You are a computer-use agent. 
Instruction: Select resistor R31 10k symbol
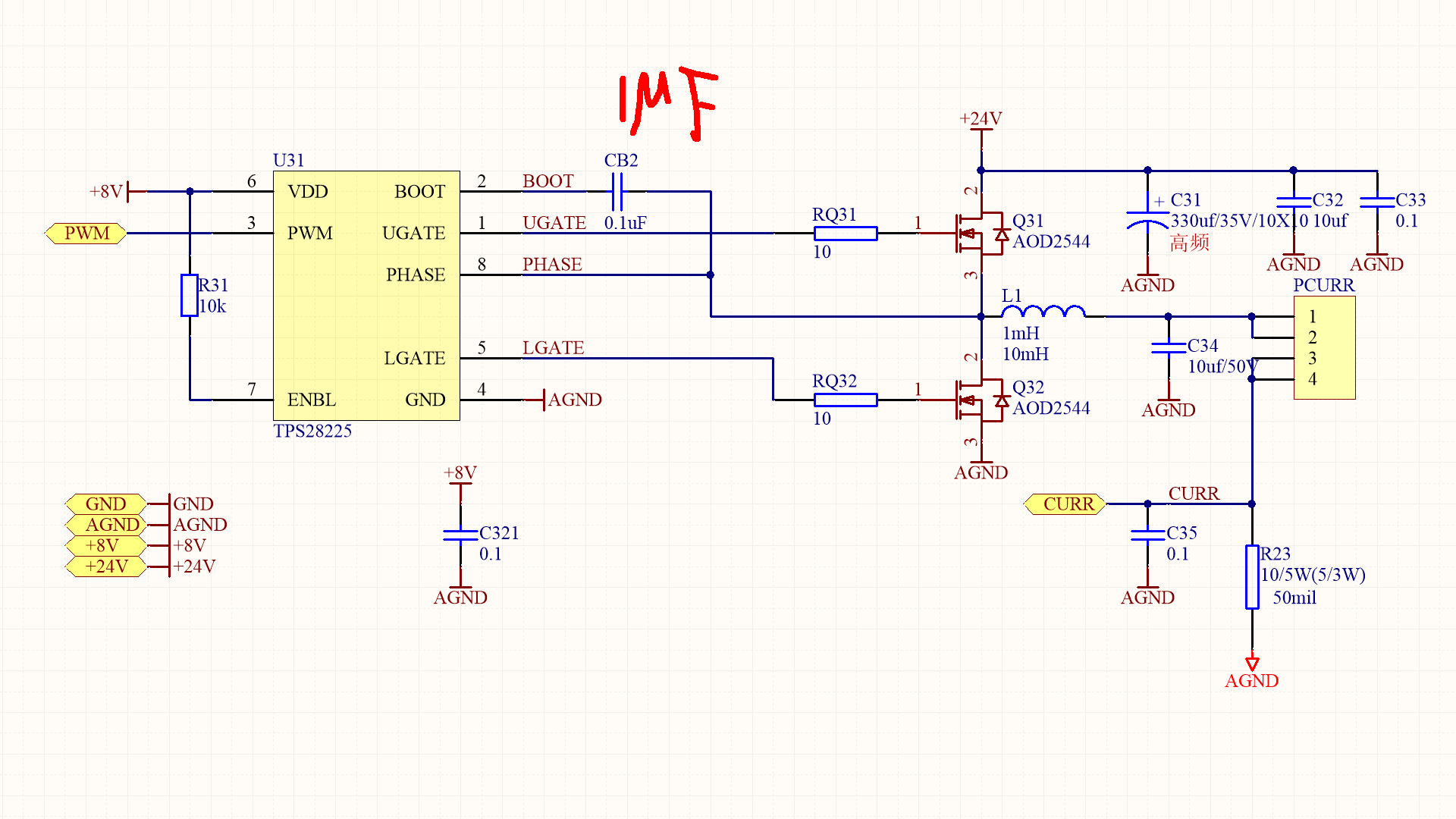tap(190, 295)
